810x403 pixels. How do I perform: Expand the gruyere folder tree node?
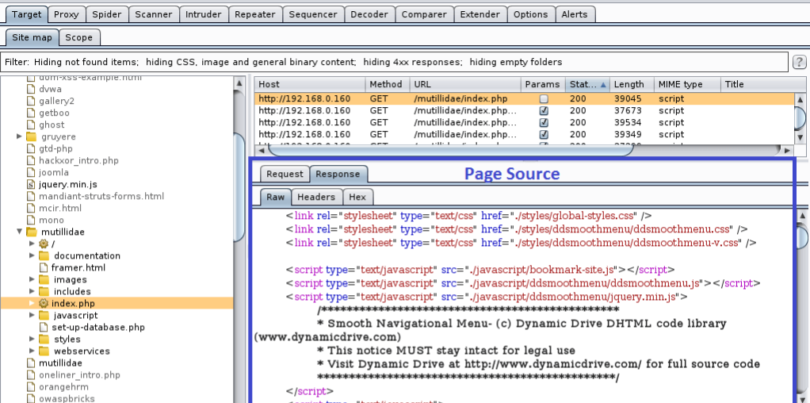point(19,136)
